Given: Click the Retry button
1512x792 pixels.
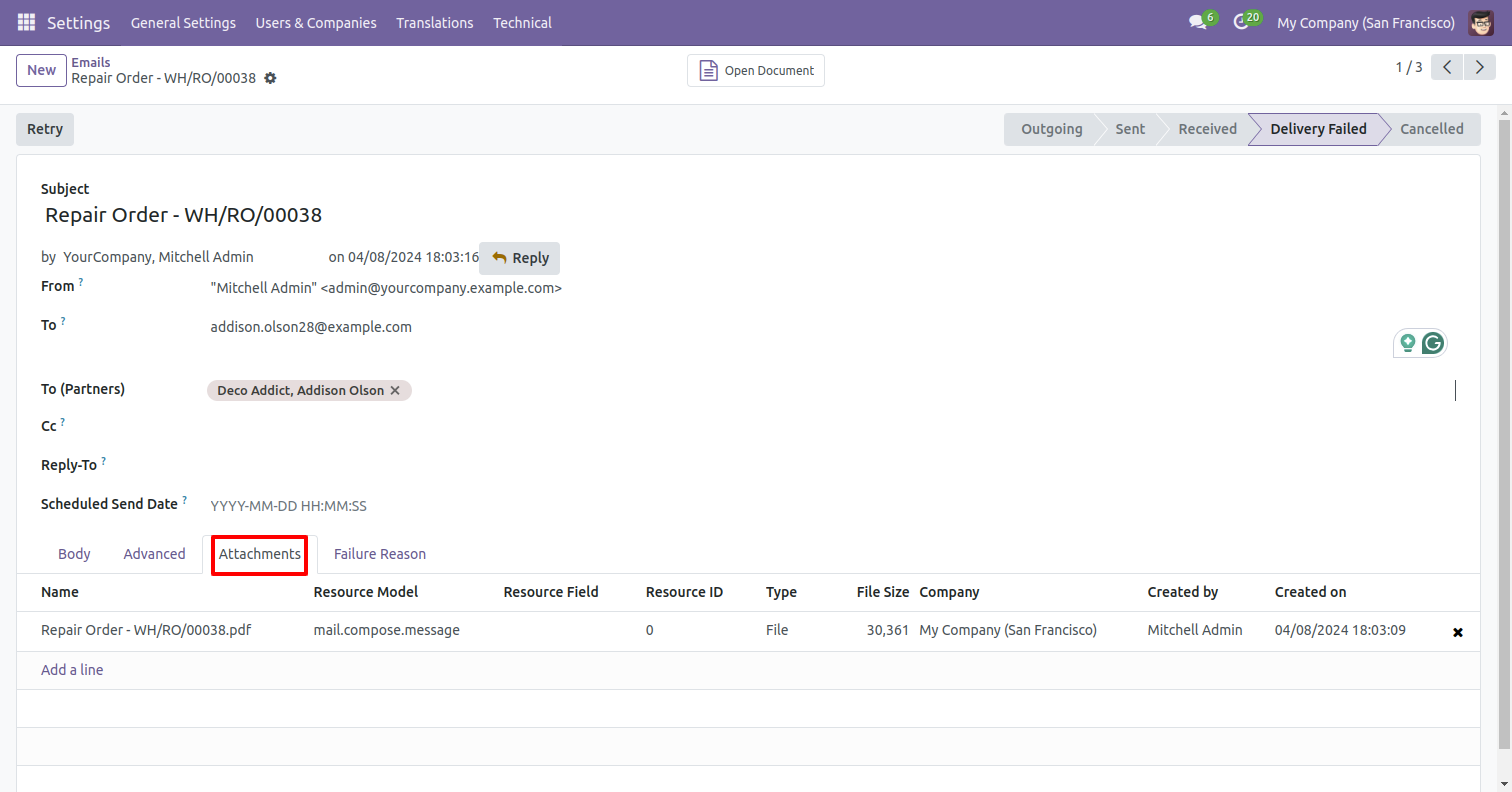Looking at the screenshot, I should click(45, 129).
